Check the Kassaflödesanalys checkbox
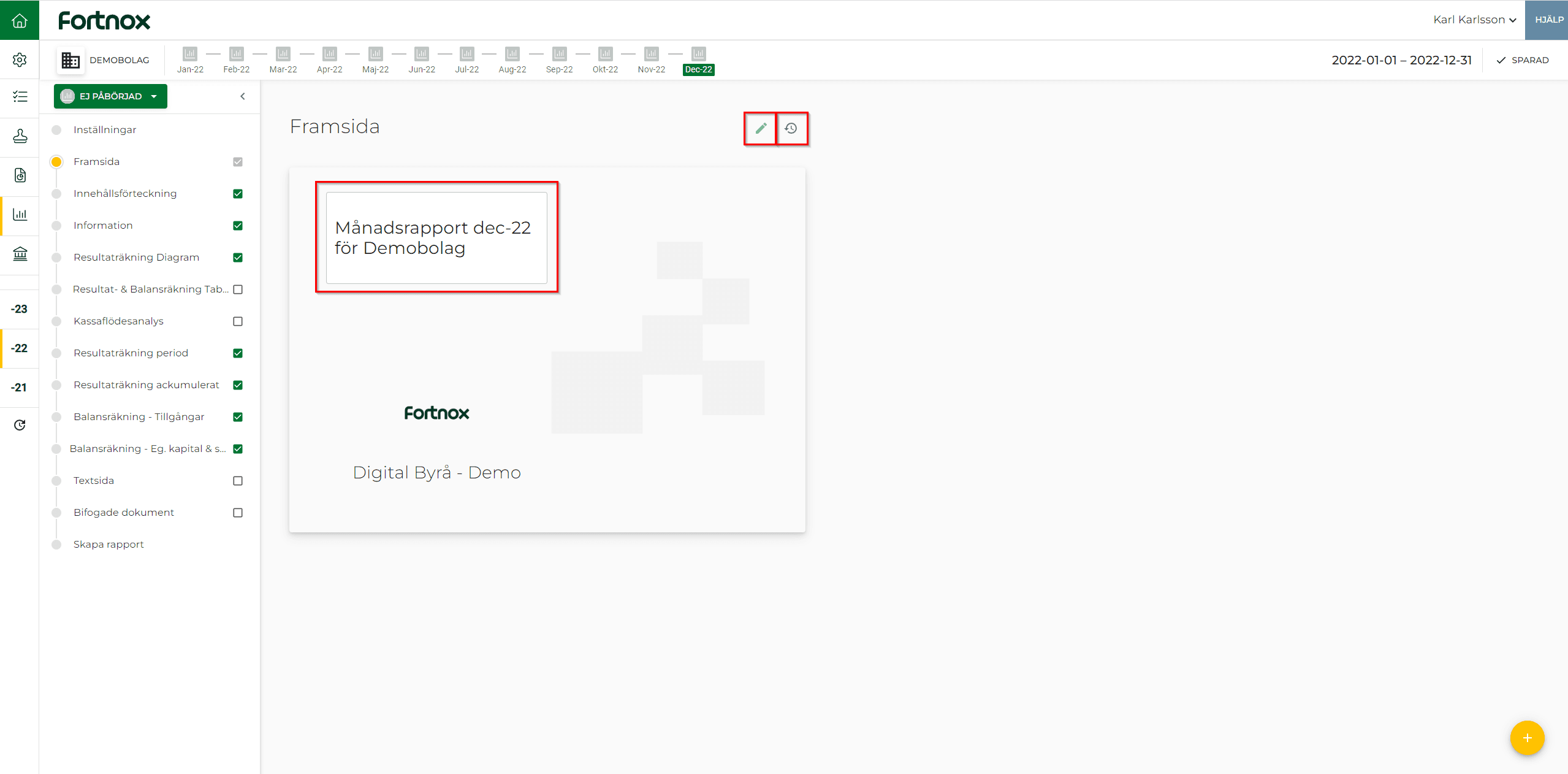 (238, 321)
